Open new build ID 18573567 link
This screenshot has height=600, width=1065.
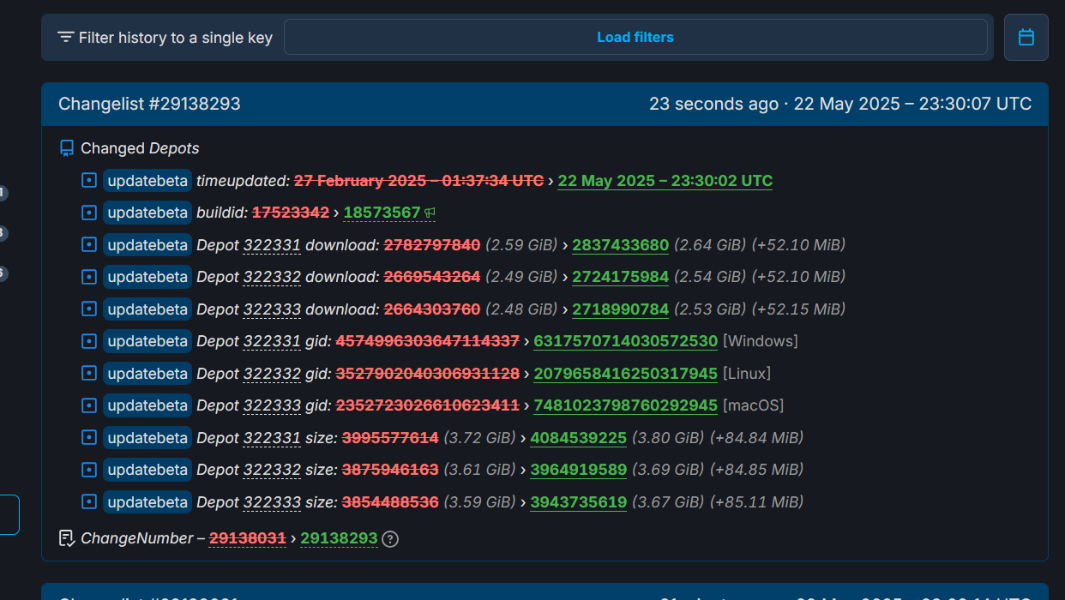click(381, 213)
